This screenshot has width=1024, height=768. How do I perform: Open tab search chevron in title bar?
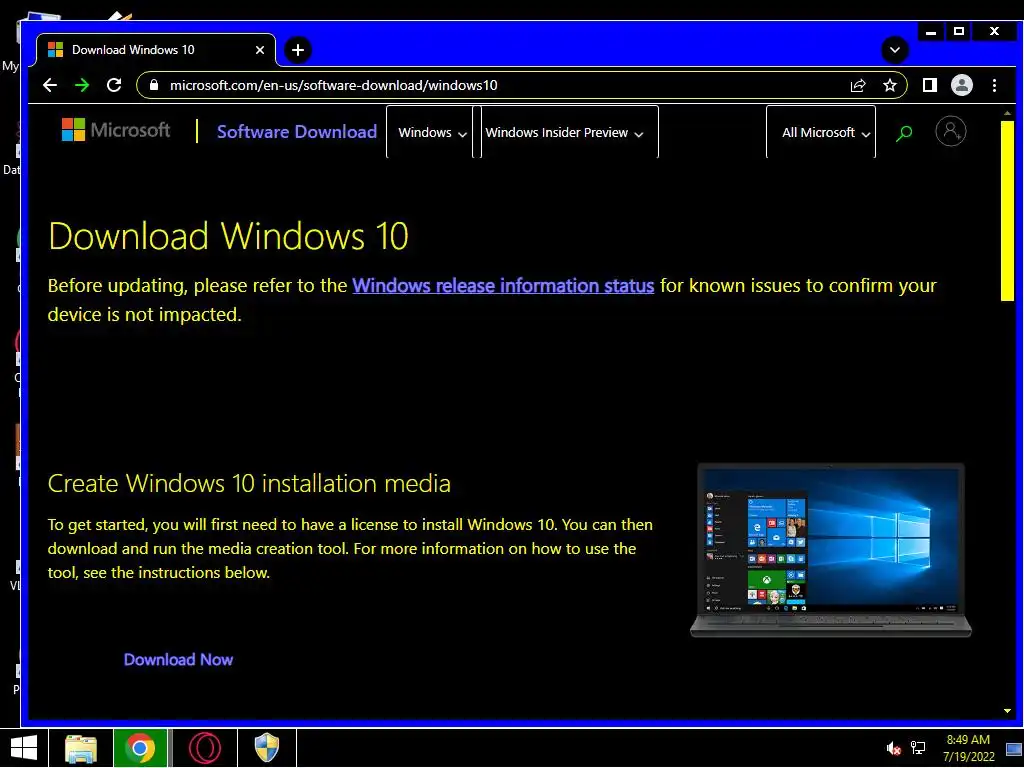pos(895,50)
